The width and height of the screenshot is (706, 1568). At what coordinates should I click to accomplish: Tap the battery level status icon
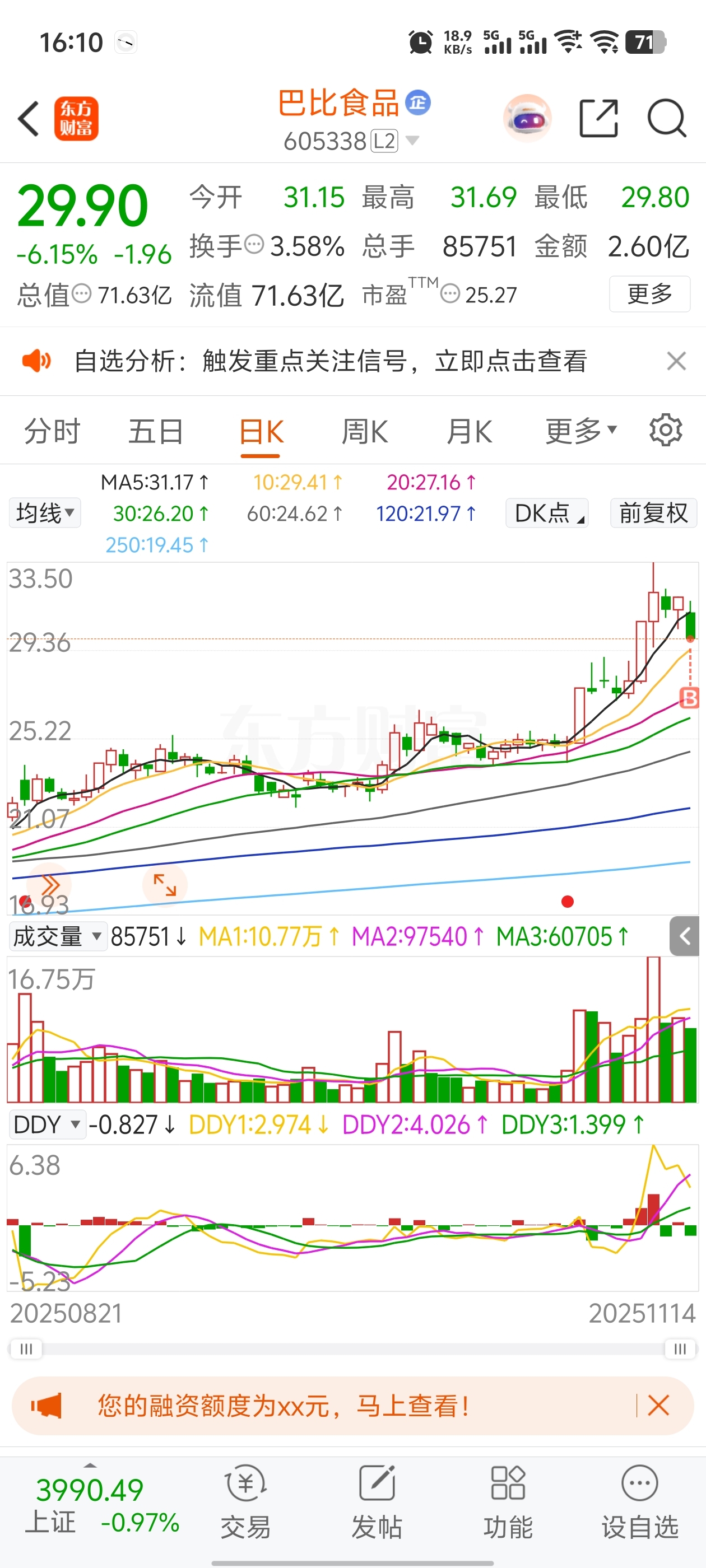(x=645, y=42)
